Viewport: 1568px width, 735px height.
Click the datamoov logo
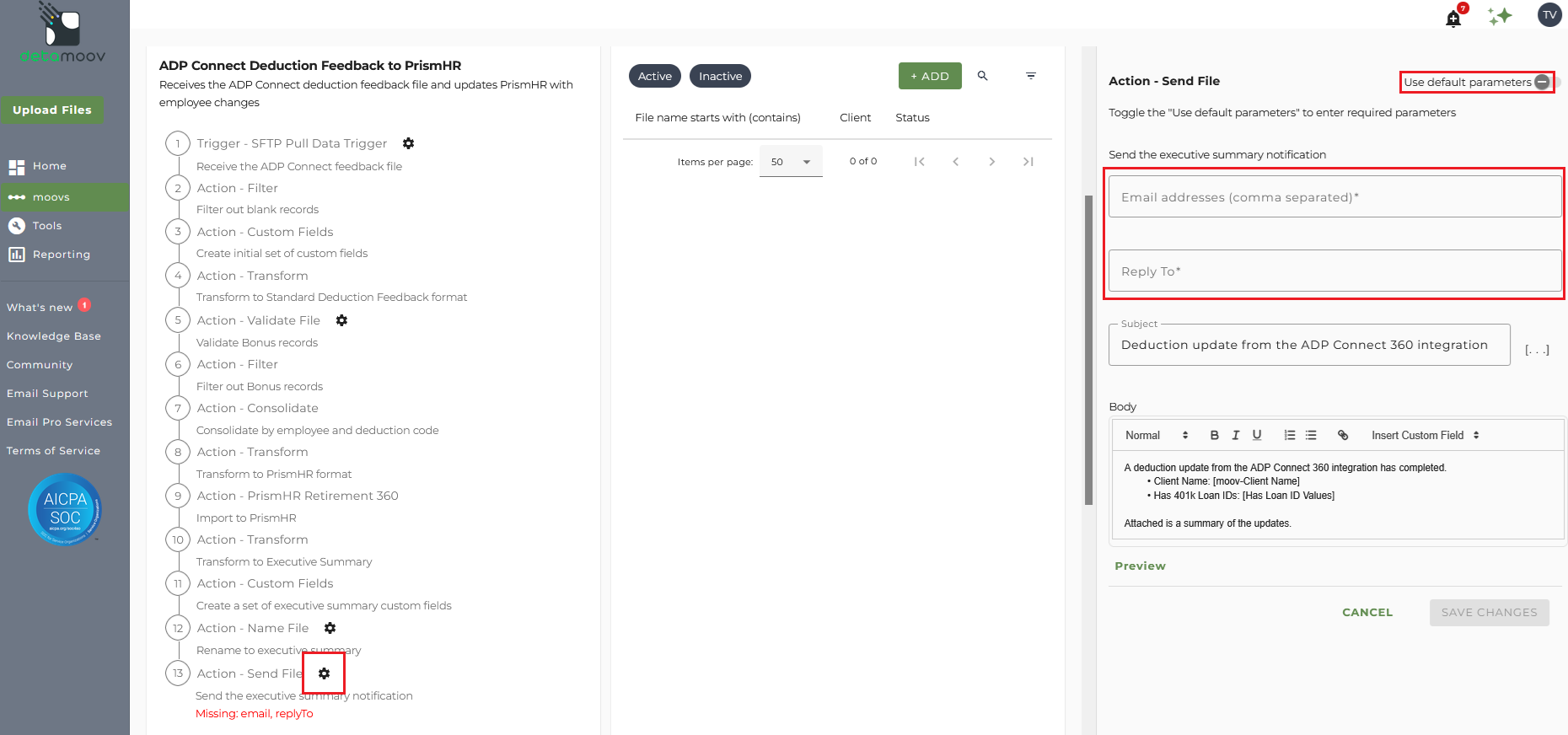point(62,34)
